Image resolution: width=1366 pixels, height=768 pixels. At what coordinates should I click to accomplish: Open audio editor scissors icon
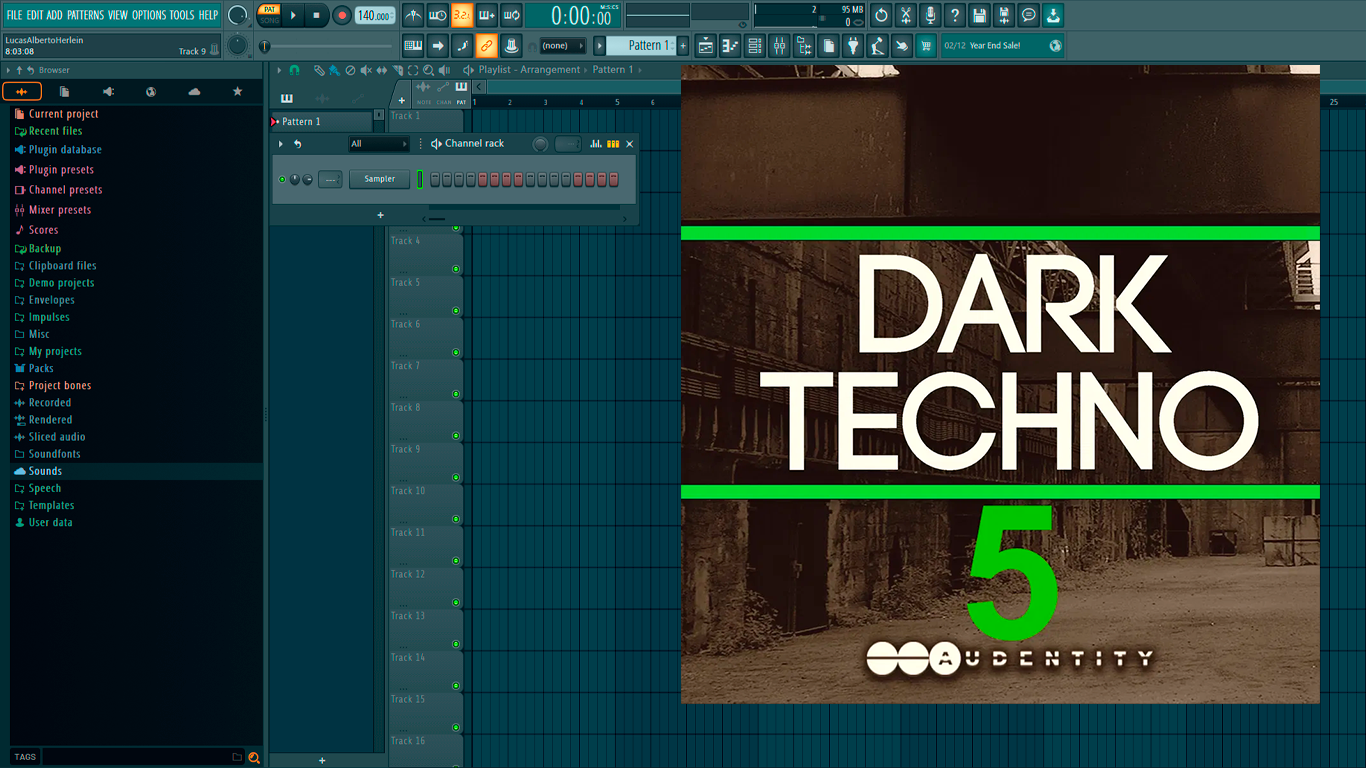(x=906, y=15)
